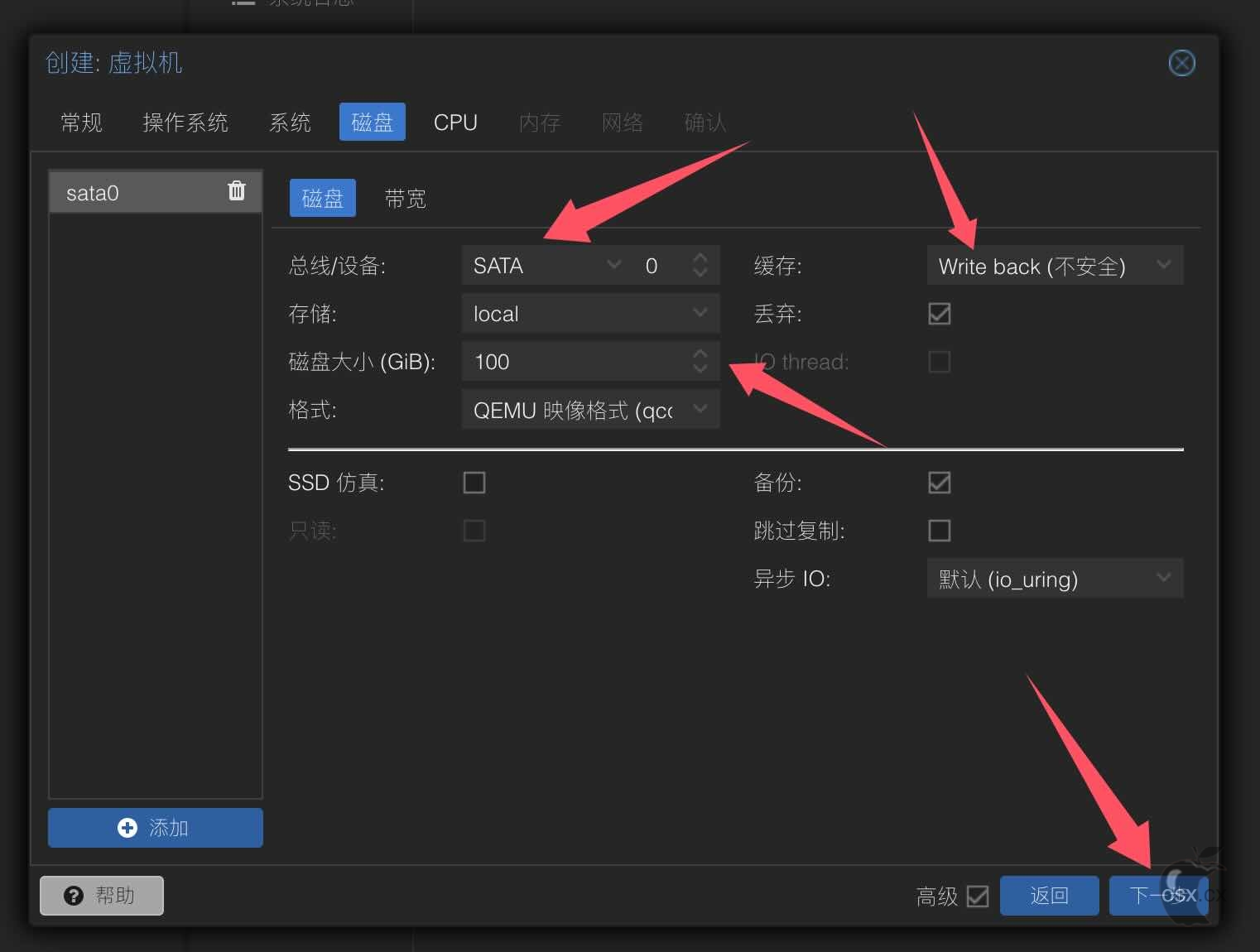
Task: Increase disk size with up arrow
Action: 700,354
